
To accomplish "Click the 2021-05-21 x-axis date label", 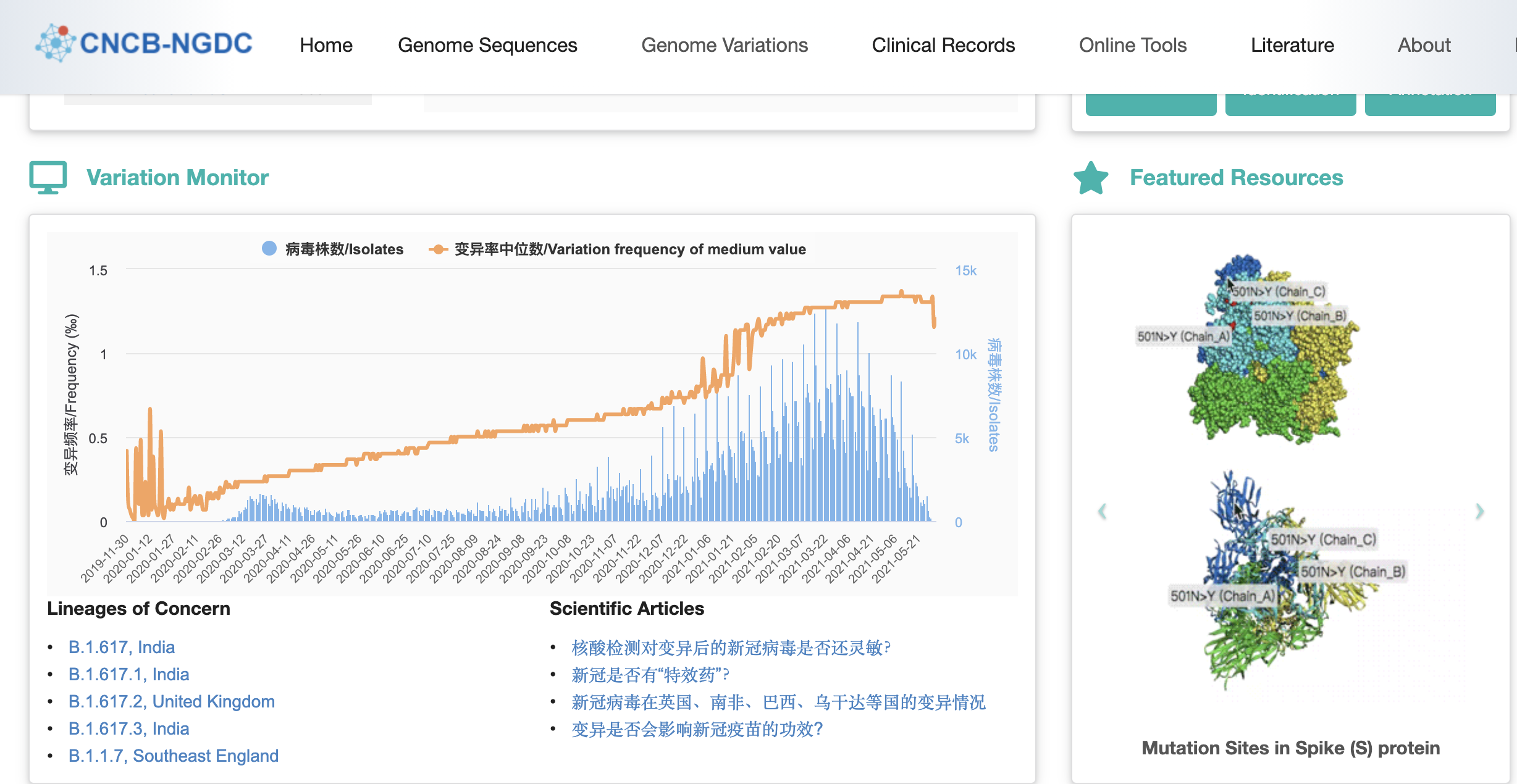I will (x=896, y=558).
